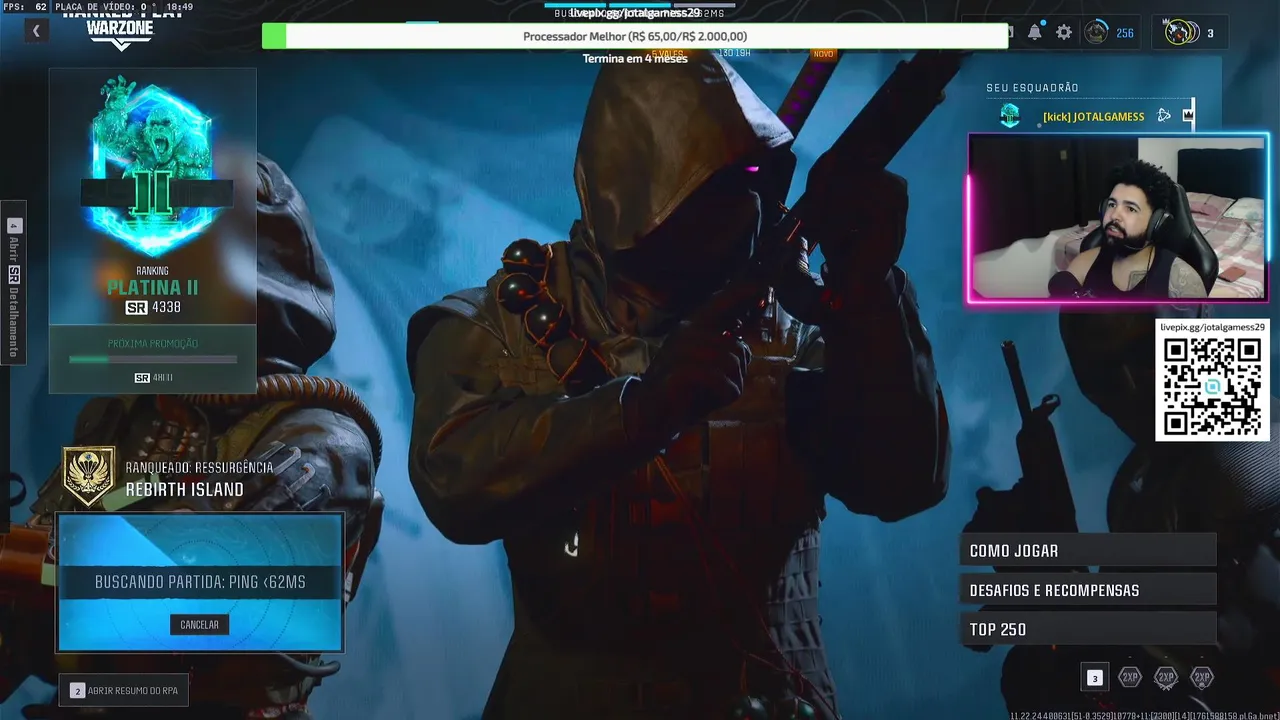
Task: Open Como Jogar menu entry
Action: tap(1088, 551)
